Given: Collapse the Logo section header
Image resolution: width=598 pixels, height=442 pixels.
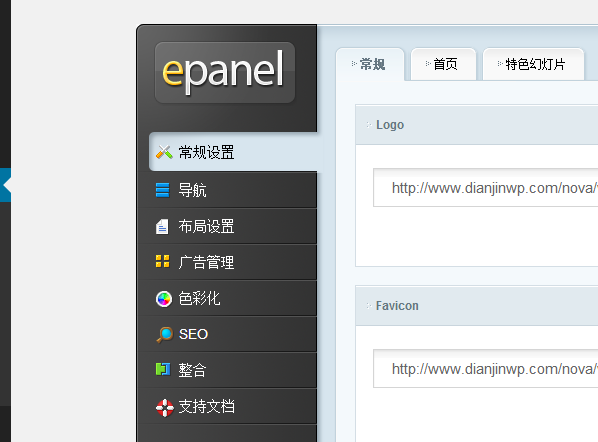Looking at the screenshot, I should tap(477, 125).
